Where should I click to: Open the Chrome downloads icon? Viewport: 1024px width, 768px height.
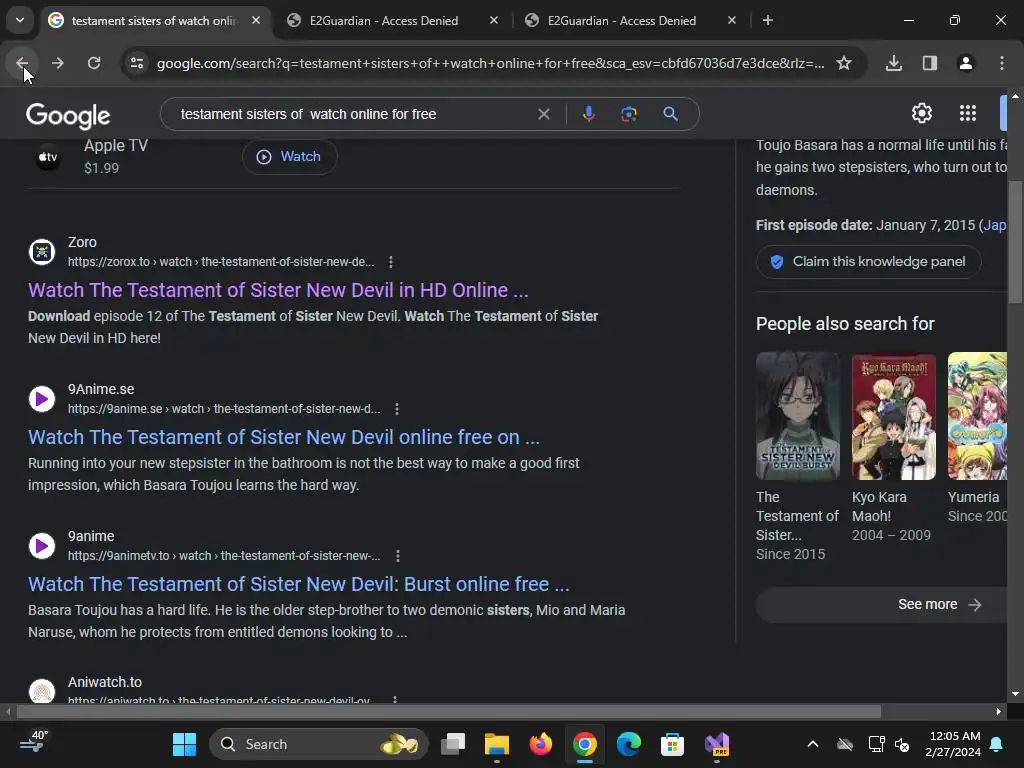point(894,63)
